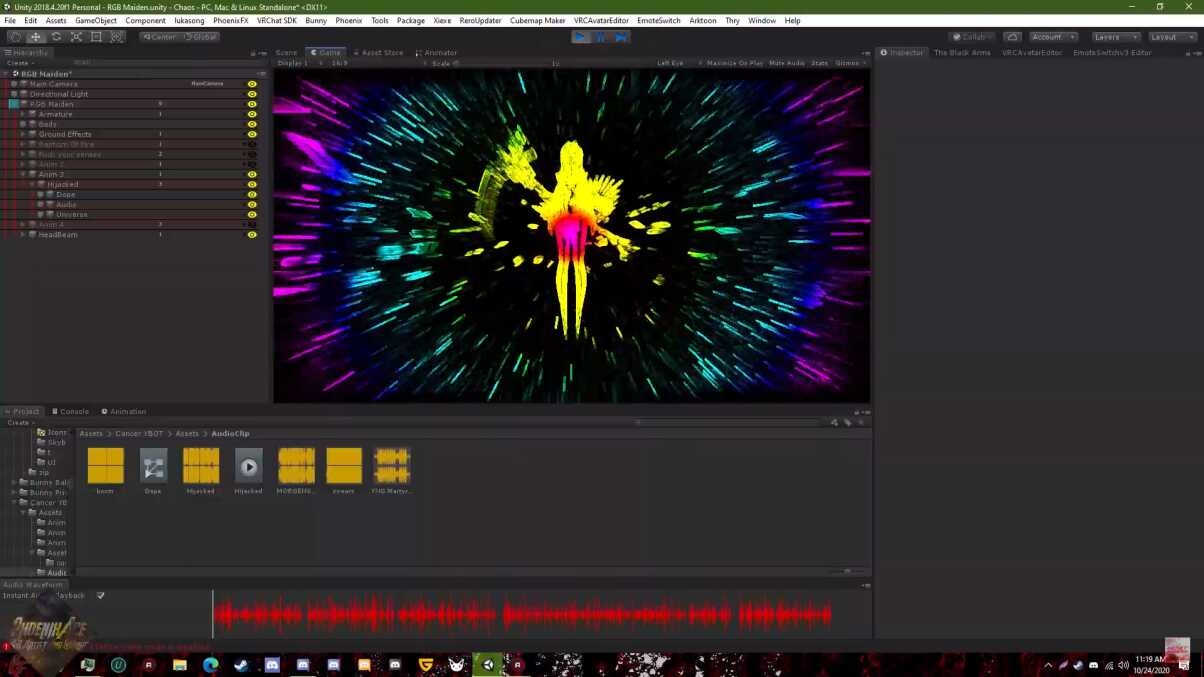This screenshot has height=677, width=1204.
Task: Click the Stats button in the Game view
Action: pos(818,62)
